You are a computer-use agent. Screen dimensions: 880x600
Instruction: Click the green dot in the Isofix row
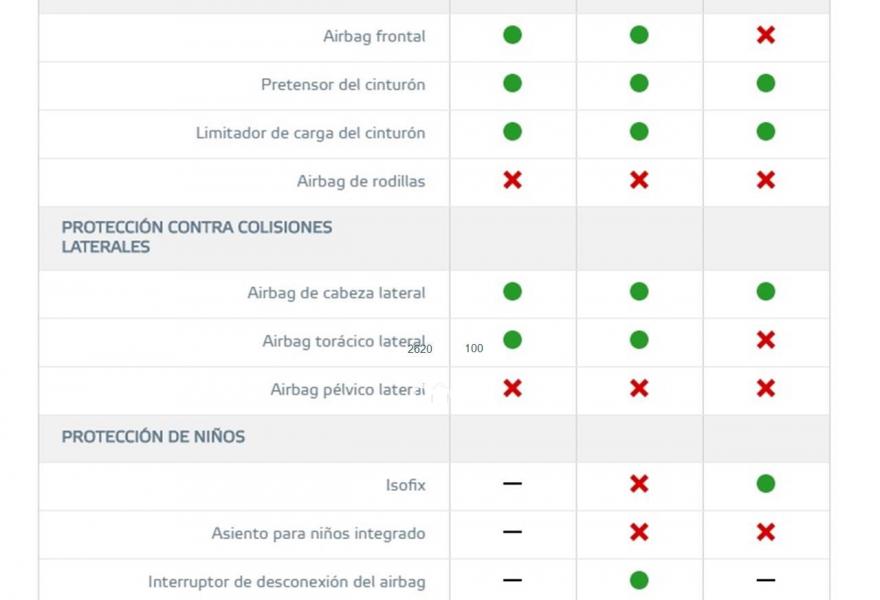(x=765, y=484)
